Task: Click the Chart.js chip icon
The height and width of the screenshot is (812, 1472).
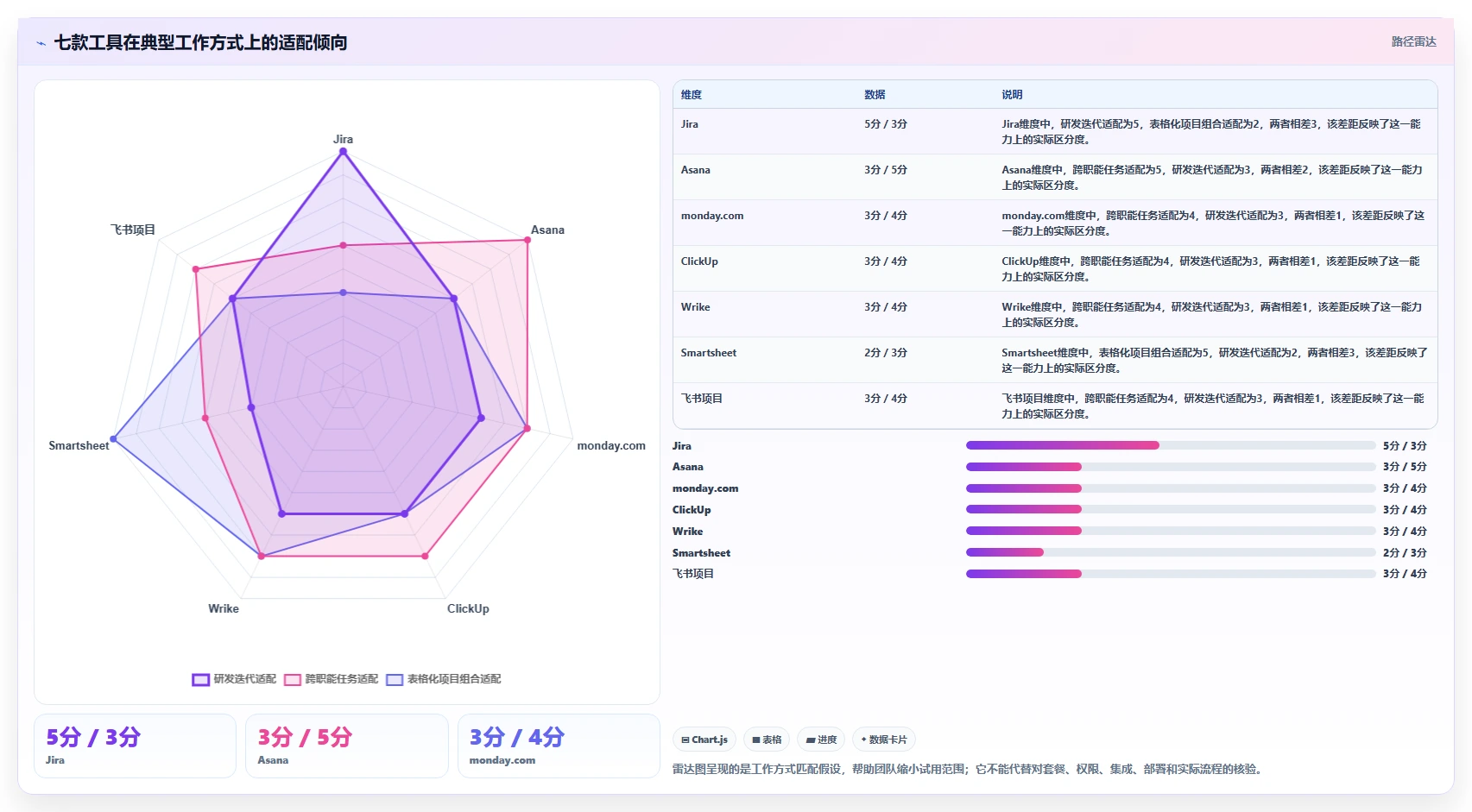Action: click(x=685, y=740)
